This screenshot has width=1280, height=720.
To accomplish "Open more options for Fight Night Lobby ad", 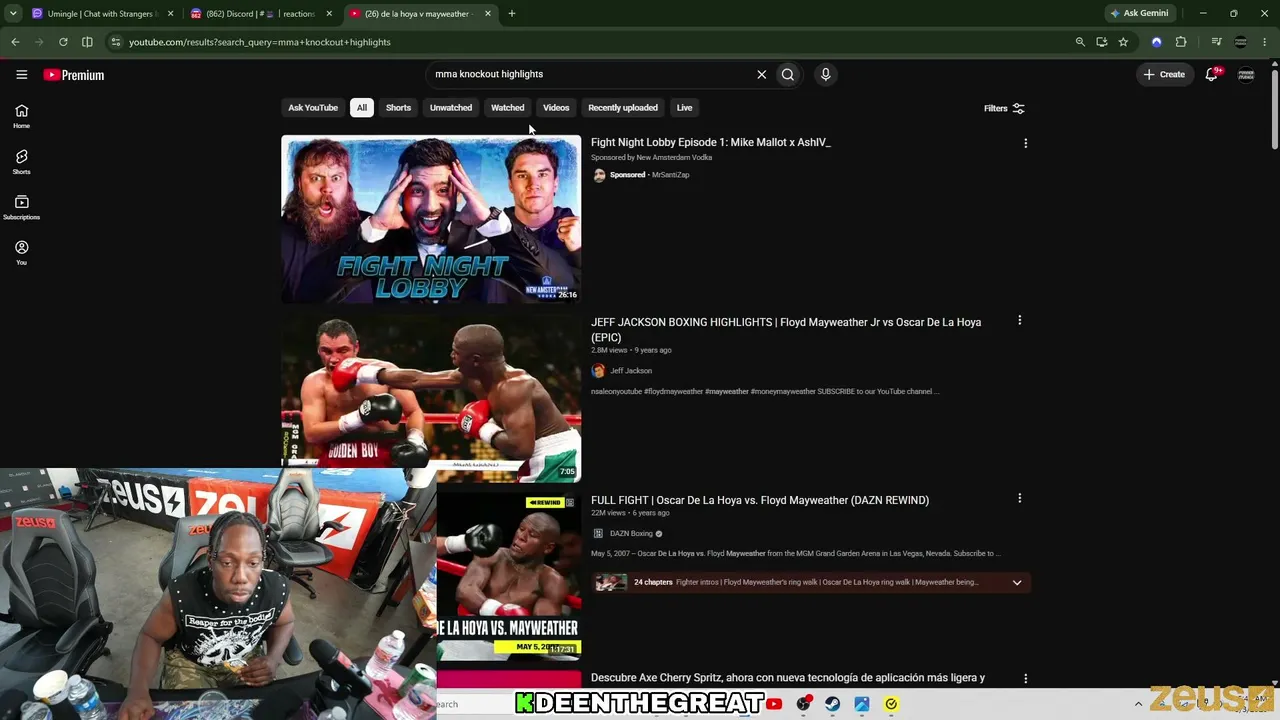I will [1025, 143].
